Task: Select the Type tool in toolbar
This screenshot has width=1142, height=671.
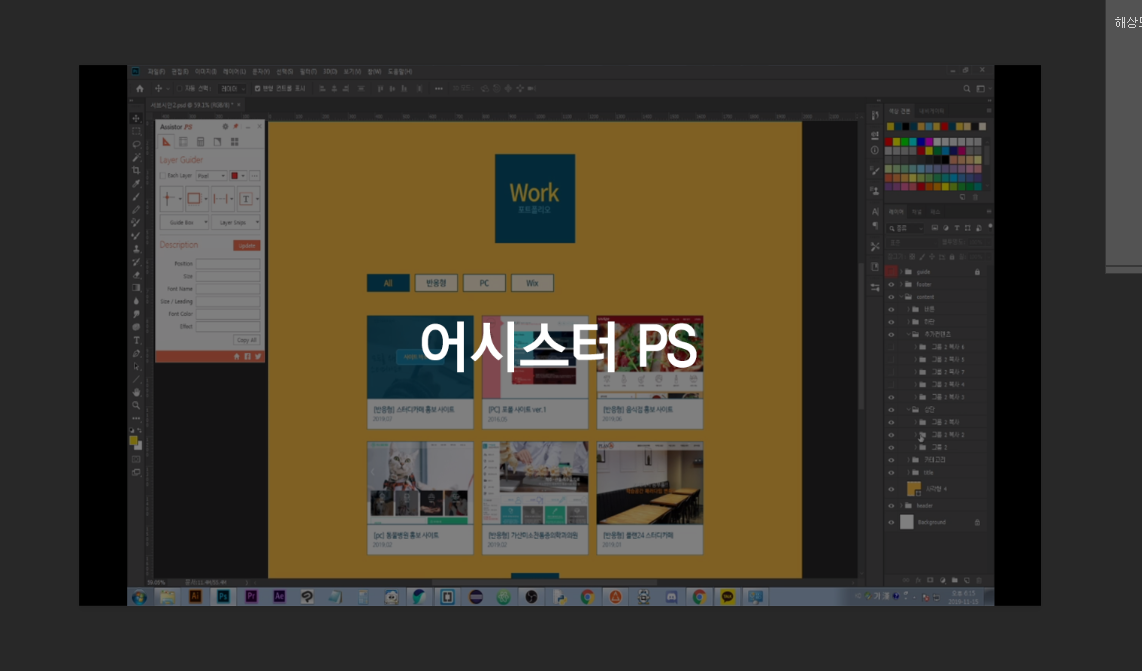Action: (x=136, y=340)
